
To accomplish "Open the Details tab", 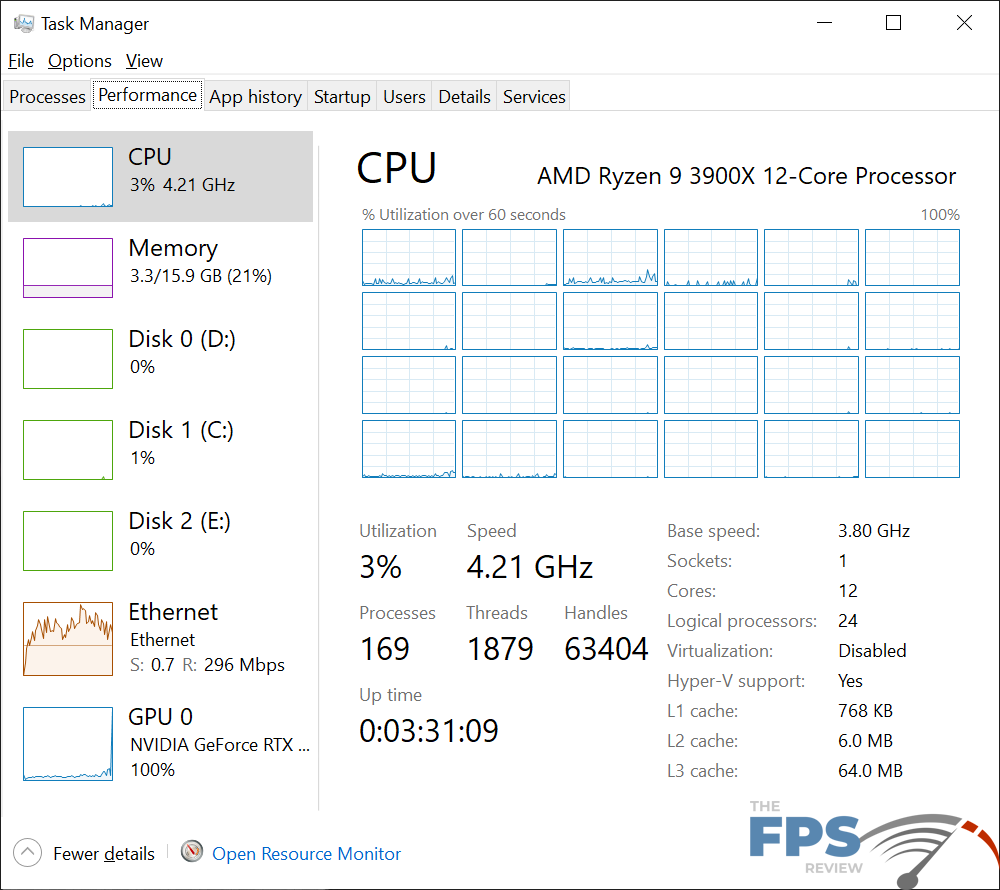I will [464, 96].
